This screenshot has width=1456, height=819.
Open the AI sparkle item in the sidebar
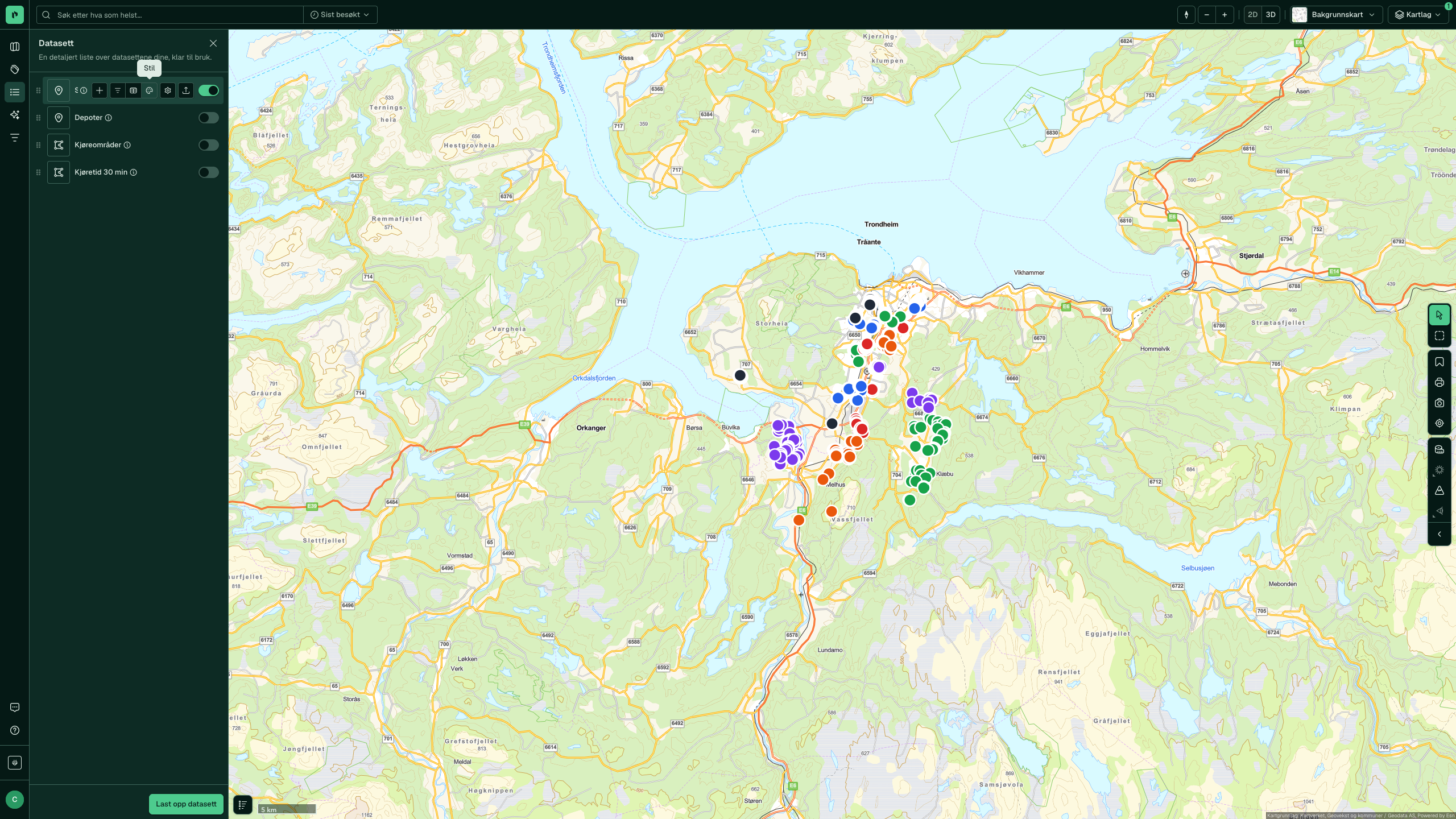(15, 115)
